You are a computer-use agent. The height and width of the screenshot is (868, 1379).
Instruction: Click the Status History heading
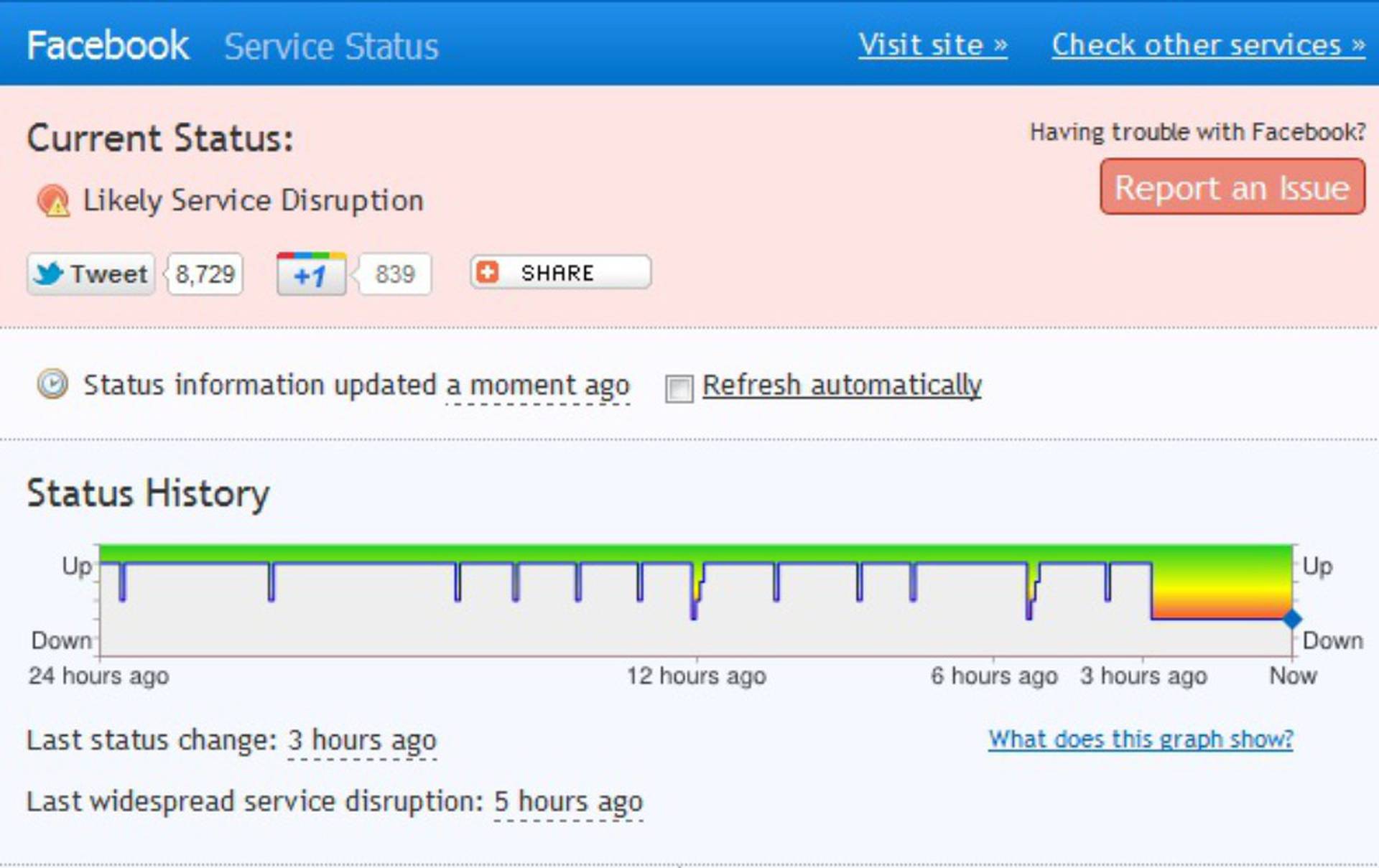[x=148, y=494]
